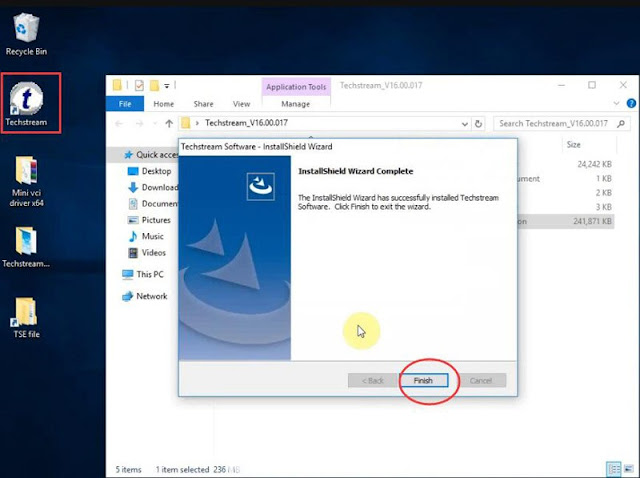Open the TSE file desktop shortcut
640x478 pixels.
26,318
